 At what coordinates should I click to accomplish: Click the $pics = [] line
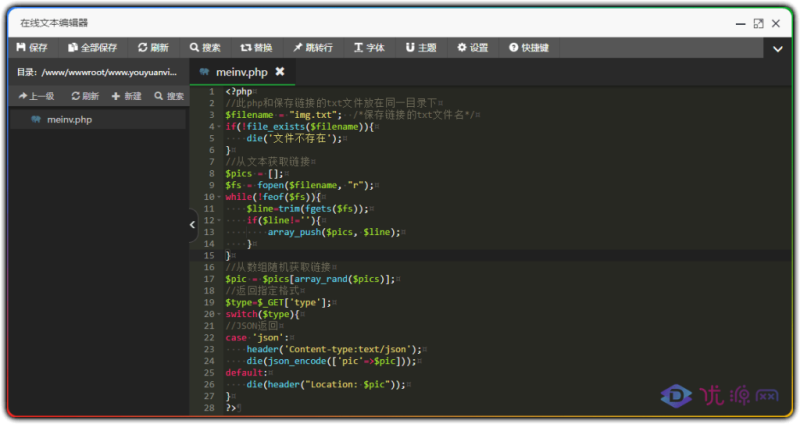pyautogui.click(x=254, y=173)
